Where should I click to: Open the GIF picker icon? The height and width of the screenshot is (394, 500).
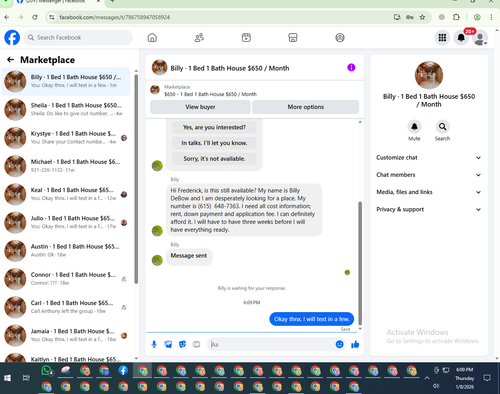(x=196, y=344)
